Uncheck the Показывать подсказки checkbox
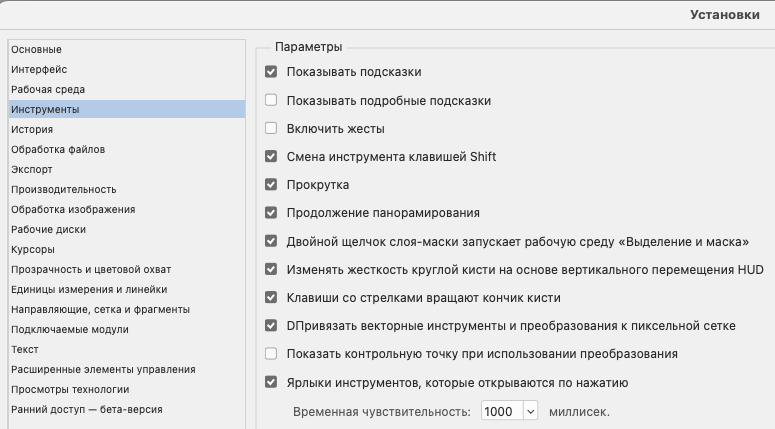The width and height of the screenshot is (775, 429). [x=271, y=72]
